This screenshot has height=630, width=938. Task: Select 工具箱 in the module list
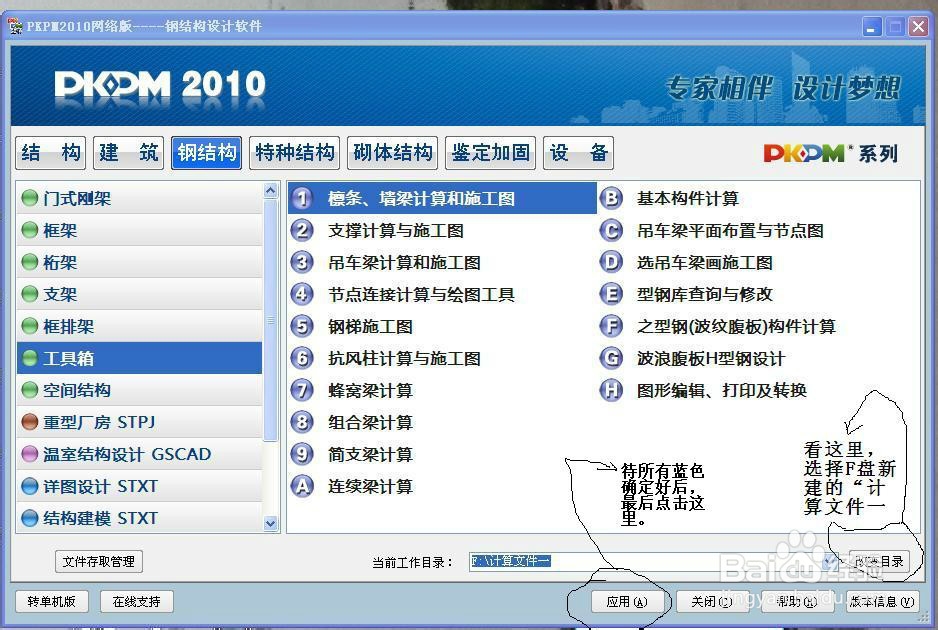(139, 358)
